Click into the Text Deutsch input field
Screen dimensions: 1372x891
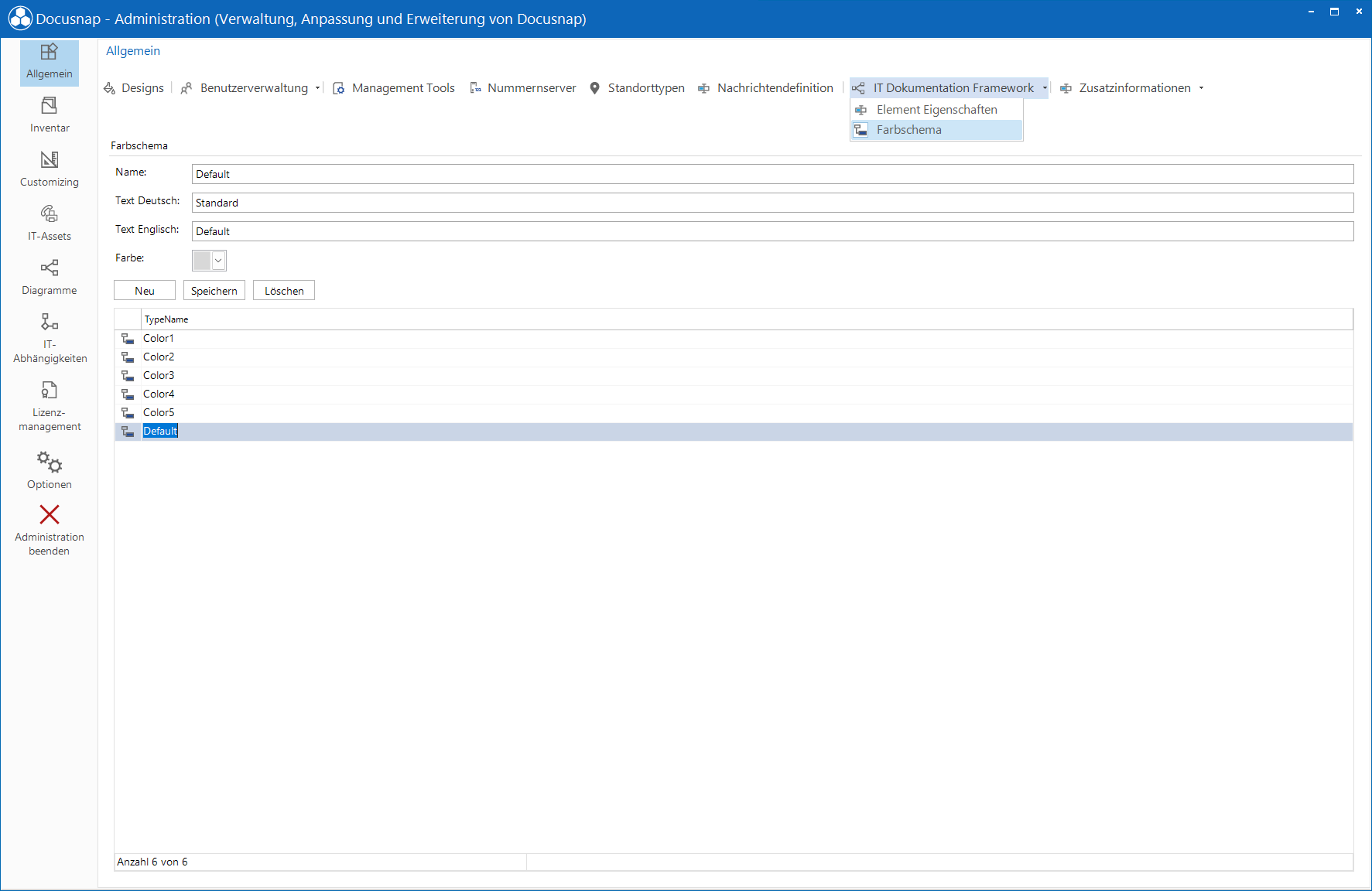click(772, 203)
